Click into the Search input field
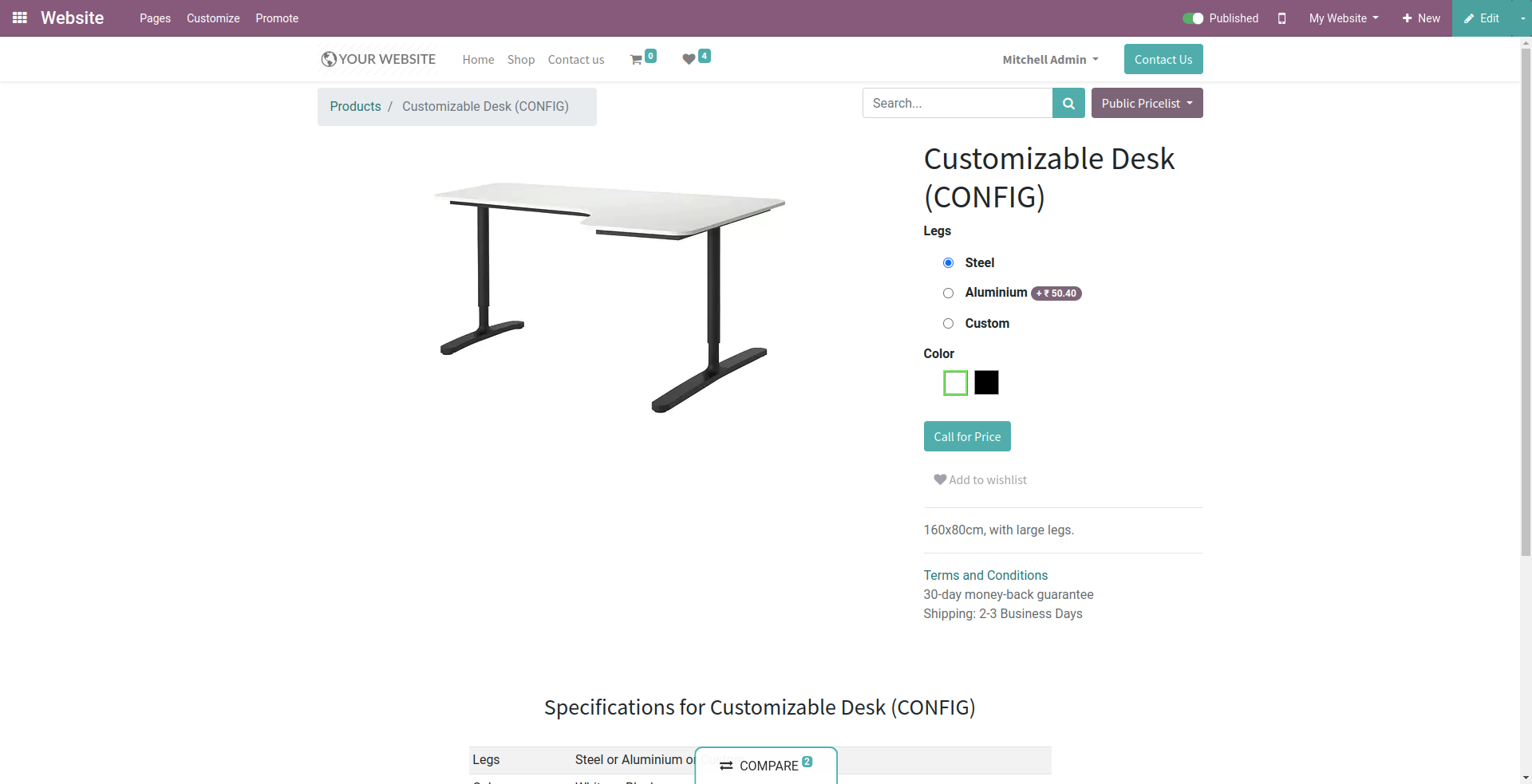1532x784 pixels. point(958,103)
